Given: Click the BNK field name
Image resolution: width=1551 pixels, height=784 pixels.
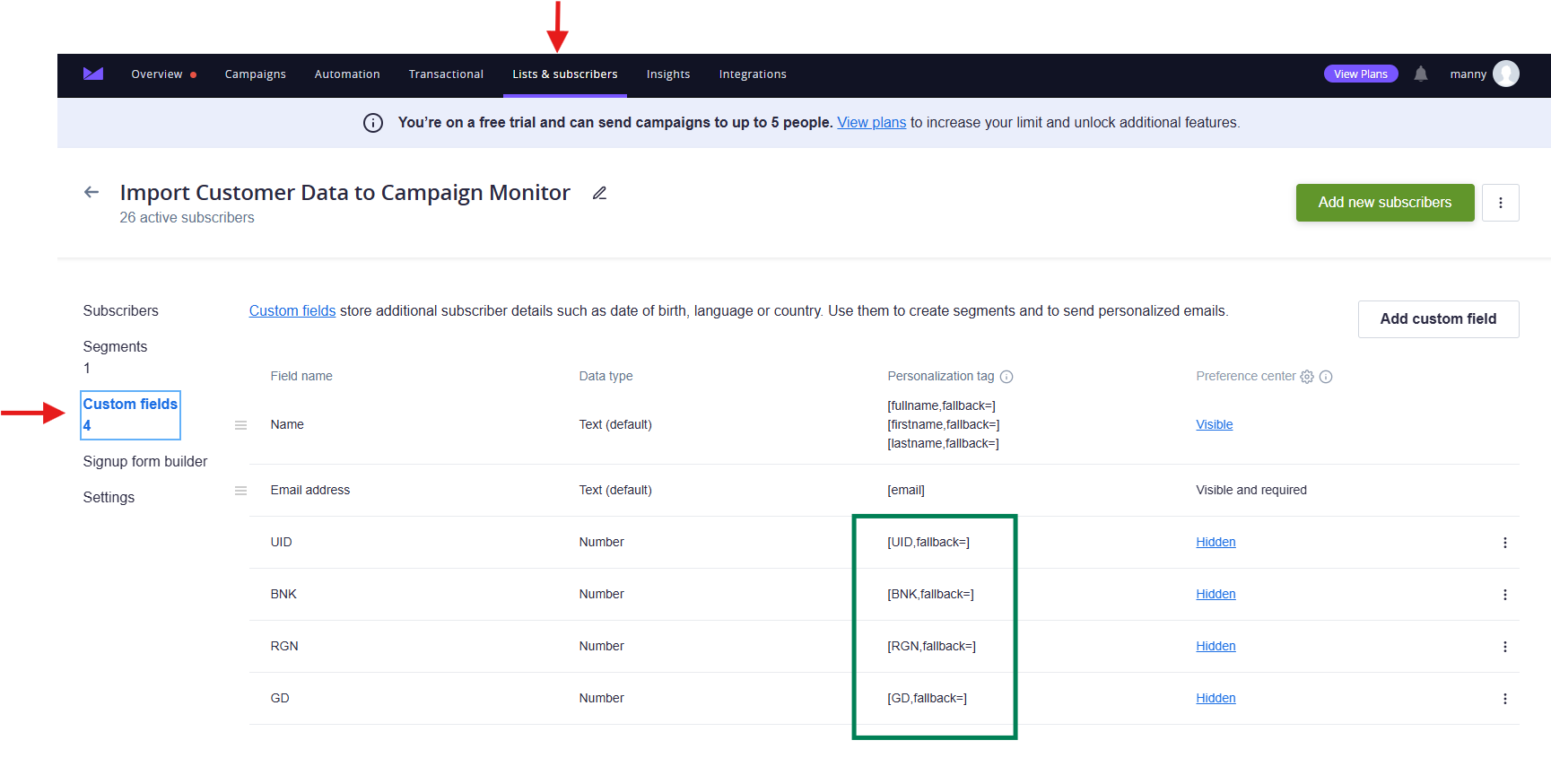Looking at the screenshot, I should pos(283,595).
